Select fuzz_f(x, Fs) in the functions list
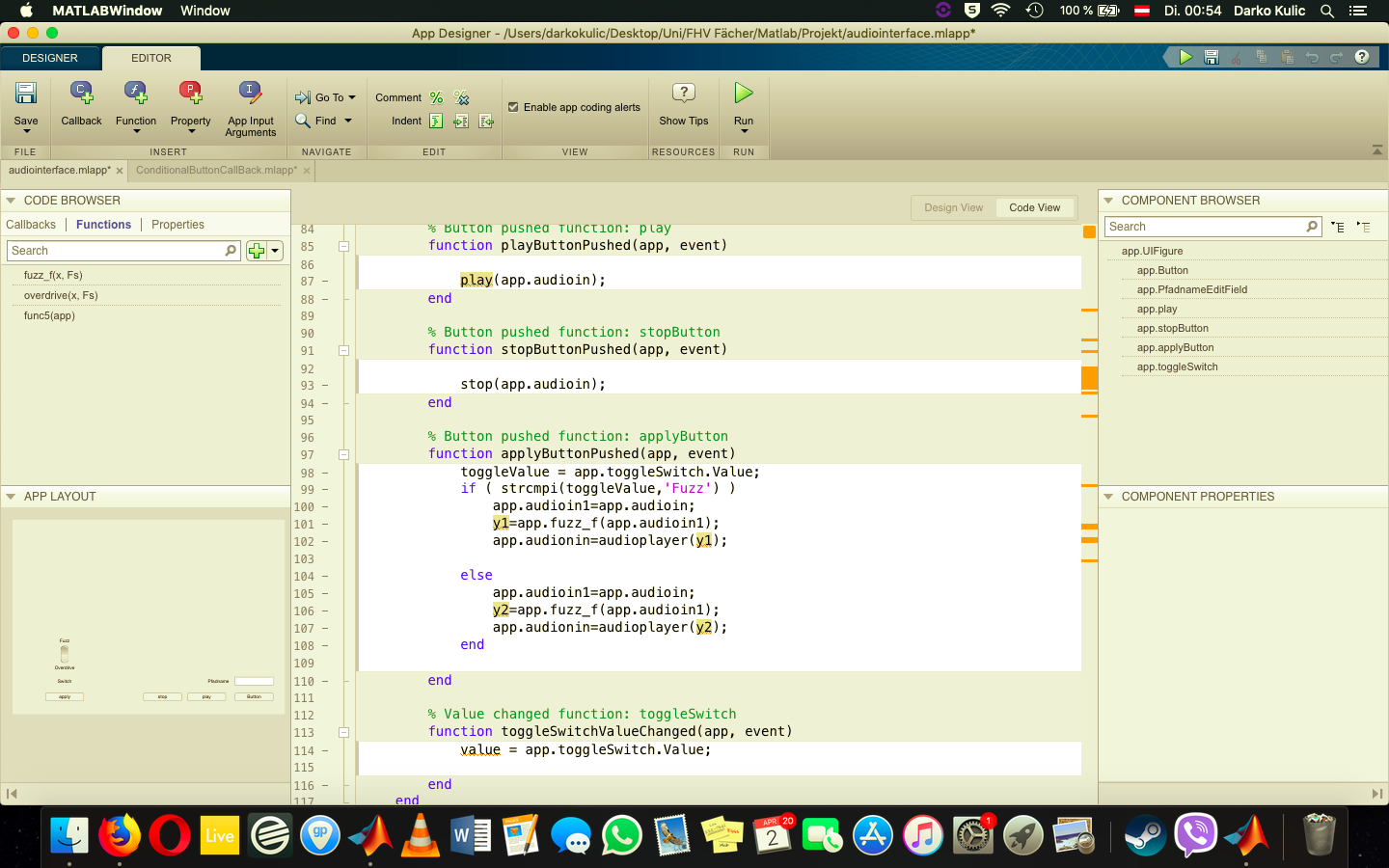 coord(53,275)
